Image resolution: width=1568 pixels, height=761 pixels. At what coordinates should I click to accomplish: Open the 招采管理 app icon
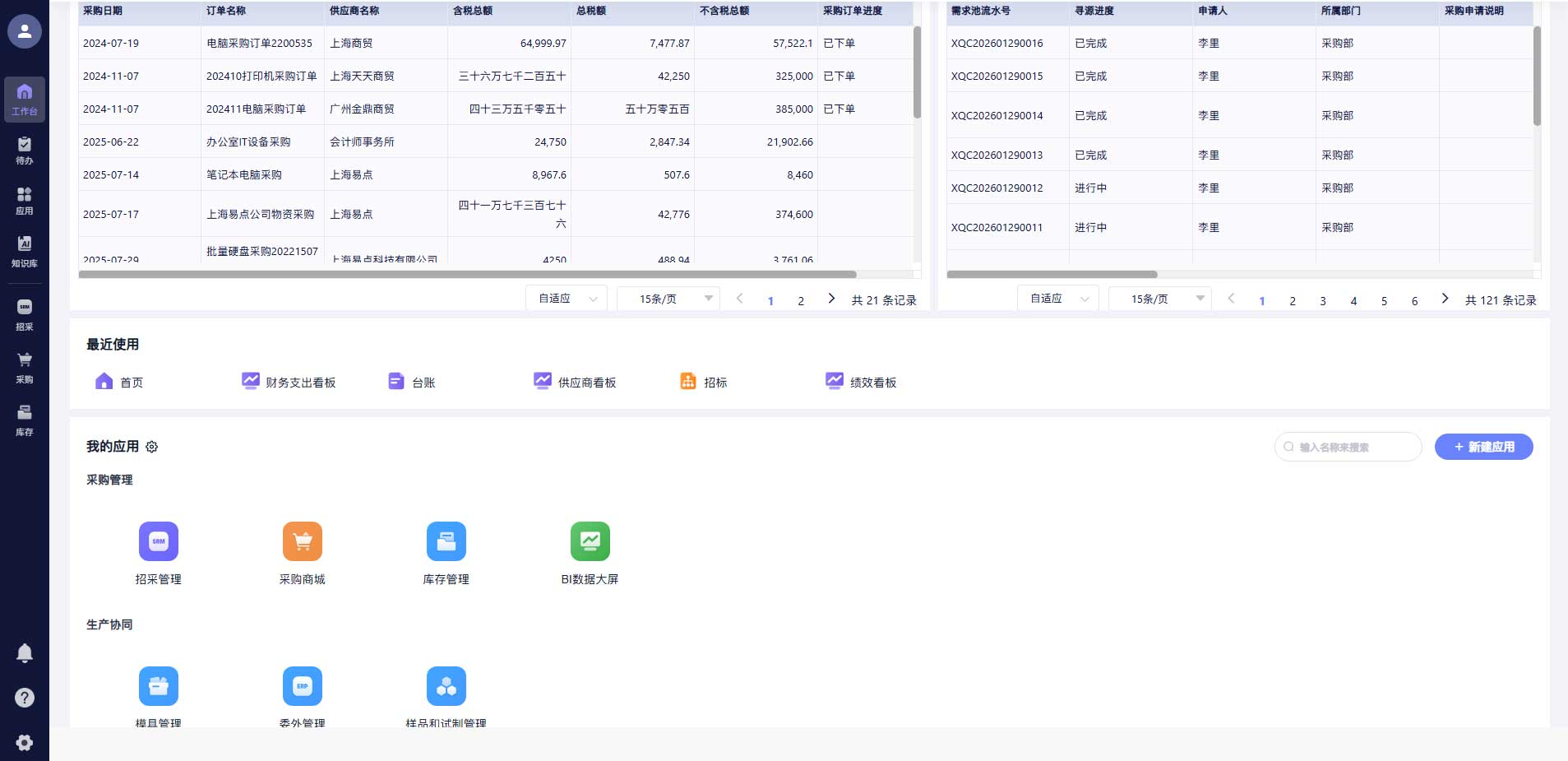[158, 541]
